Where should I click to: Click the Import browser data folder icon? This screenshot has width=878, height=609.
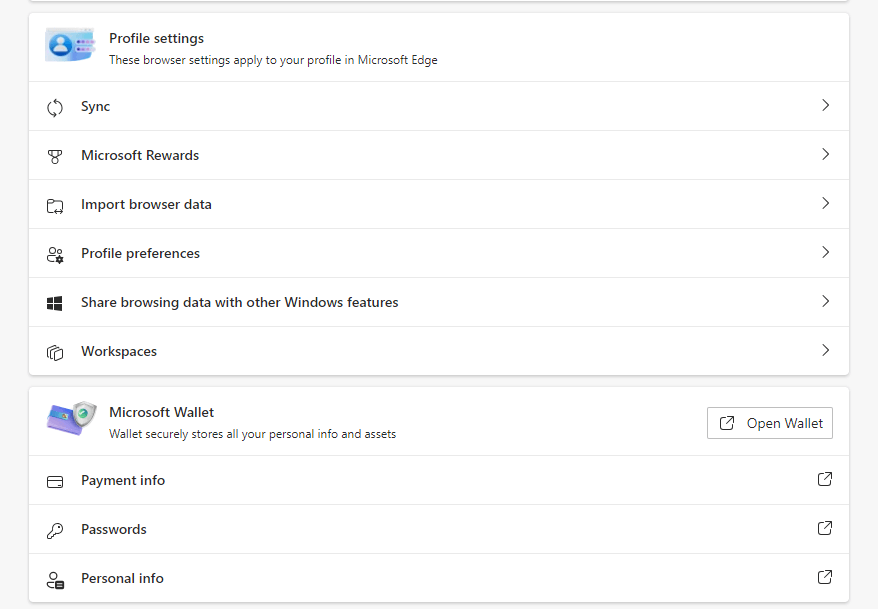tap(55, 206)
